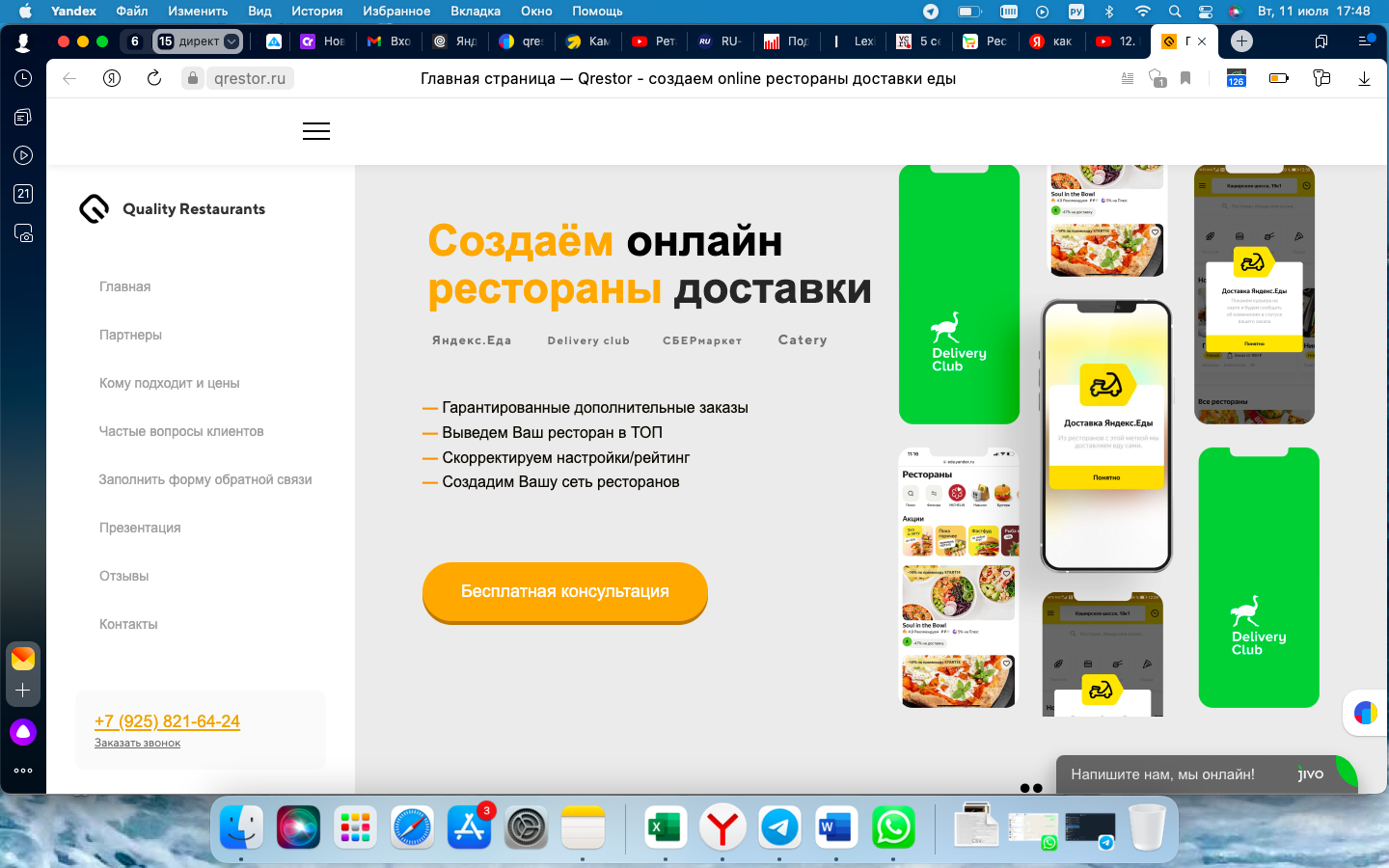Open the 'Избранное' menu
The image size is (1389, 868).
click(x=396, y=12)
